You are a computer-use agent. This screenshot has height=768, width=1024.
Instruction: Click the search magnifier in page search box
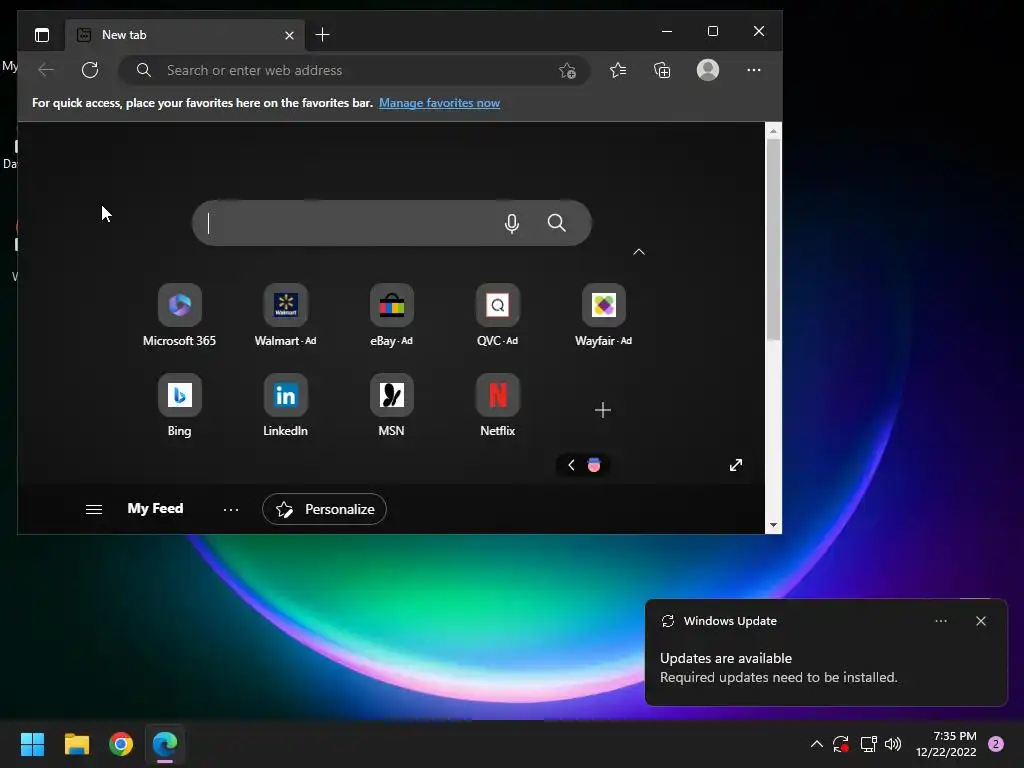point(556,223)
